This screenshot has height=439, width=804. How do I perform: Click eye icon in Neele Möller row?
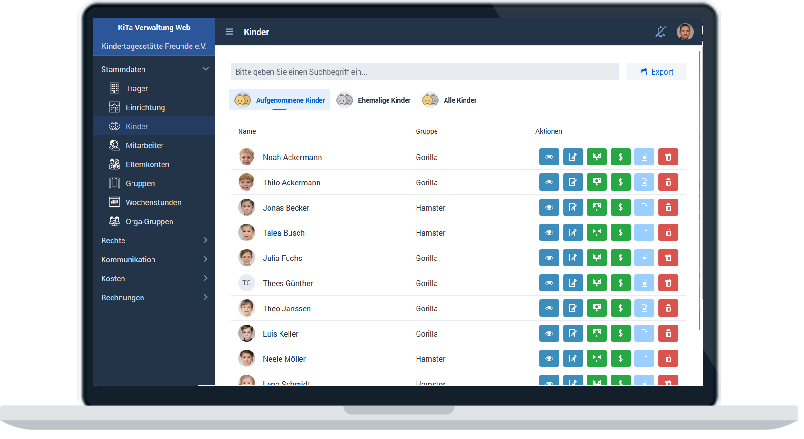click(x=549, y=358)
